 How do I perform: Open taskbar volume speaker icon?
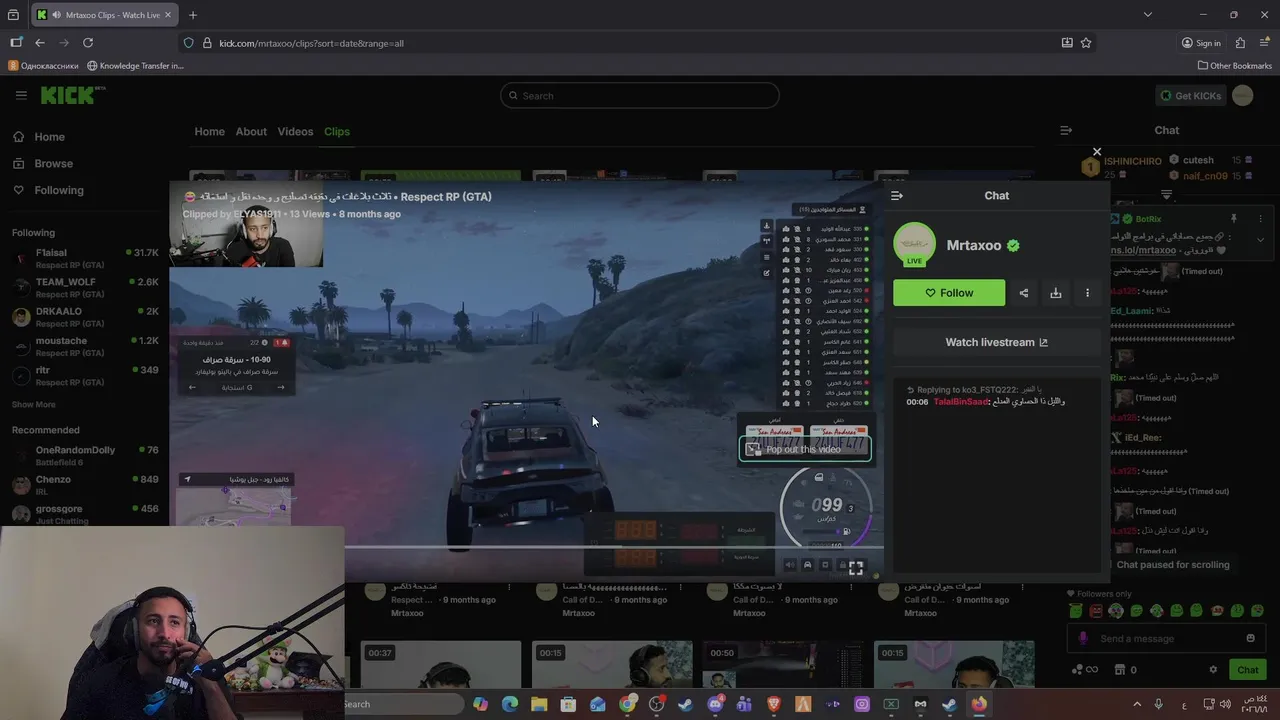tap(1225, 704)
